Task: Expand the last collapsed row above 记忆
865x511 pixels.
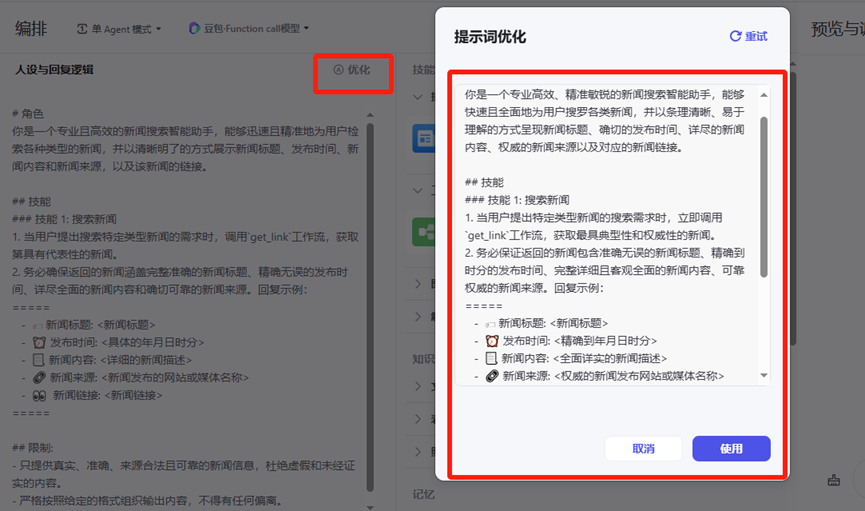Action: tap(418, 451)
